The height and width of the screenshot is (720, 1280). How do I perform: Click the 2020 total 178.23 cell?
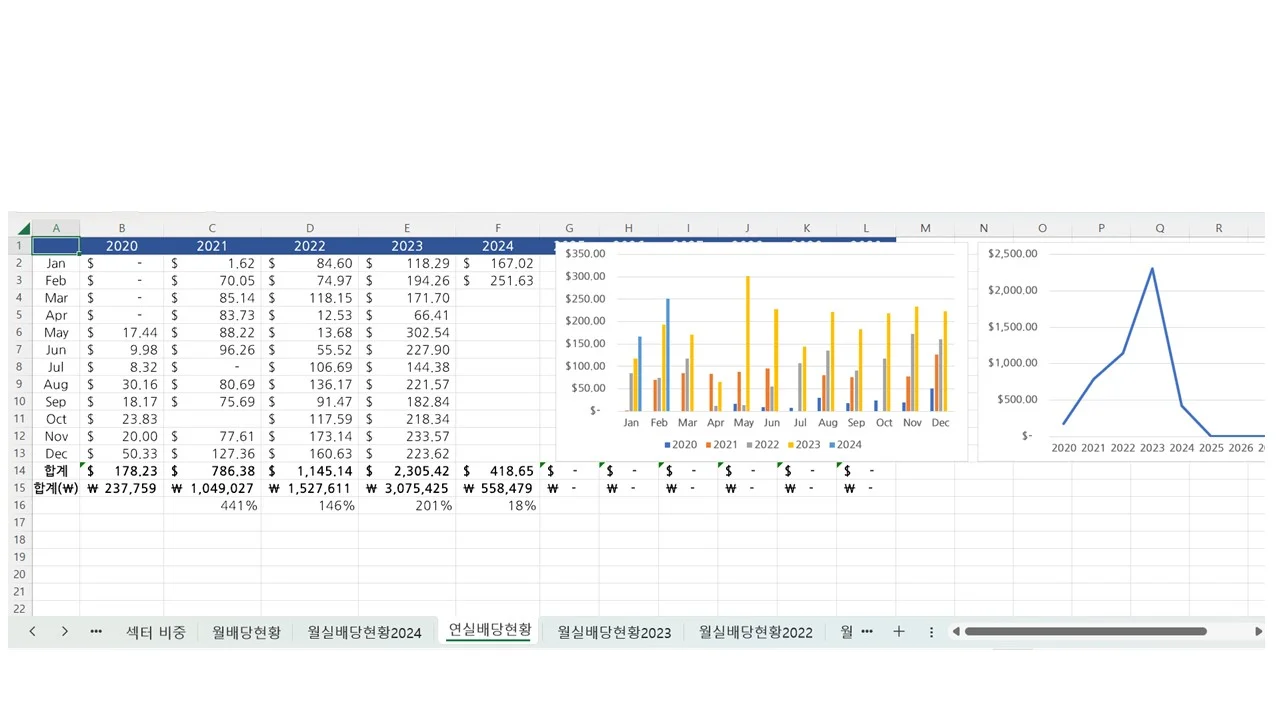[x=122, y=471]
